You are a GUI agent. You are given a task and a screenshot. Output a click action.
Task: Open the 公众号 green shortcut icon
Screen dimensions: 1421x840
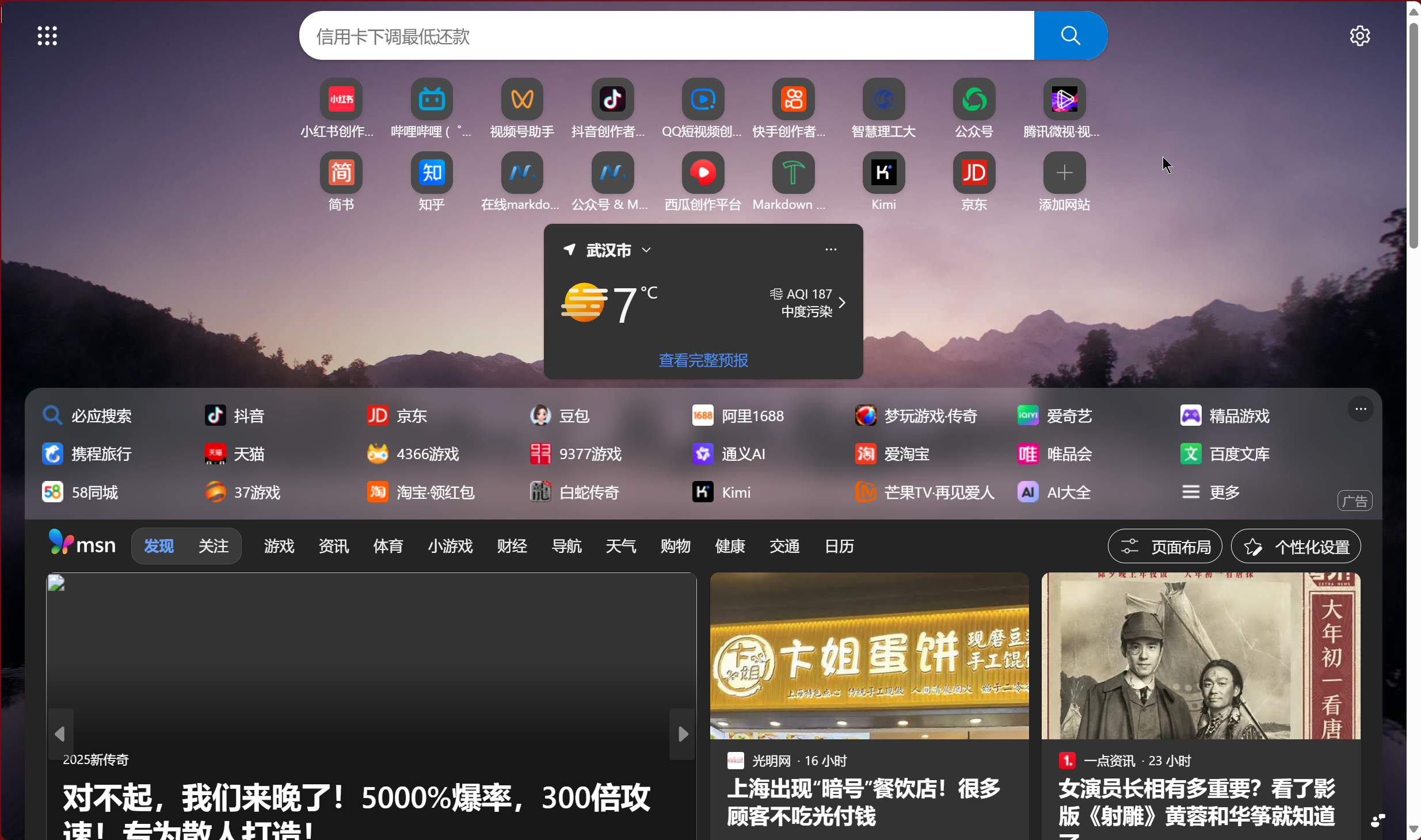pos(974,99)
